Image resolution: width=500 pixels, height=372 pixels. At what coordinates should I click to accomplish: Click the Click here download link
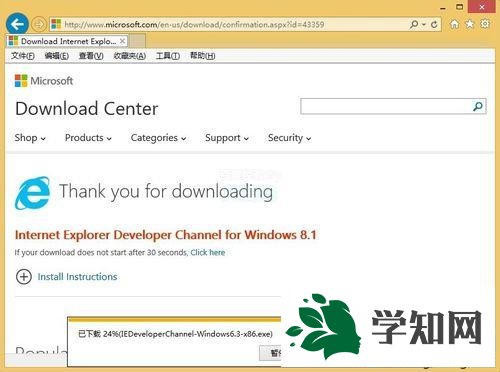pyautogui.click(x=208, y=252)
